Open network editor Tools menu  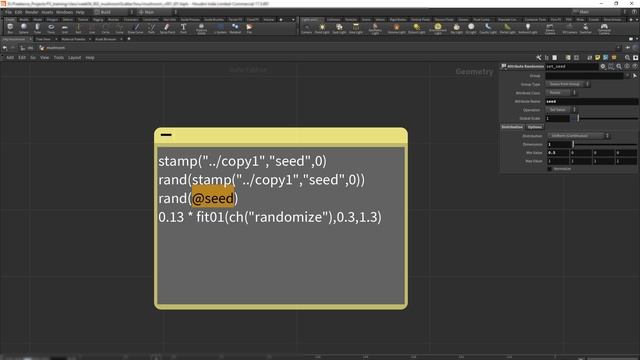pyautogui.click(x=59, y=58)
